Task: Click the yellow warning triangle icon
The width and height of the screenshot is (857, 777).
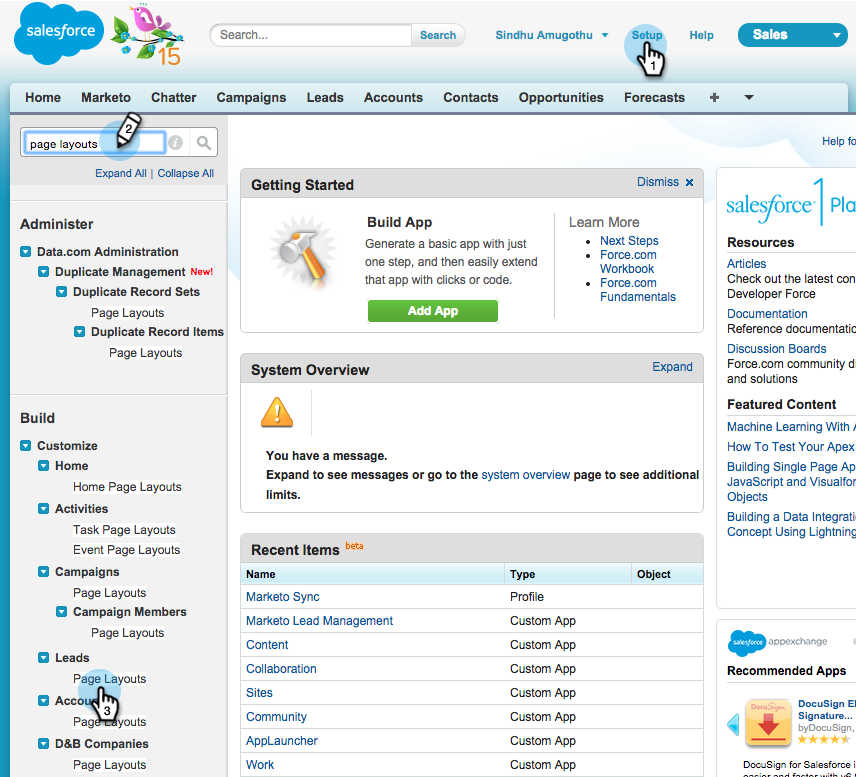Action: [277, 412]
